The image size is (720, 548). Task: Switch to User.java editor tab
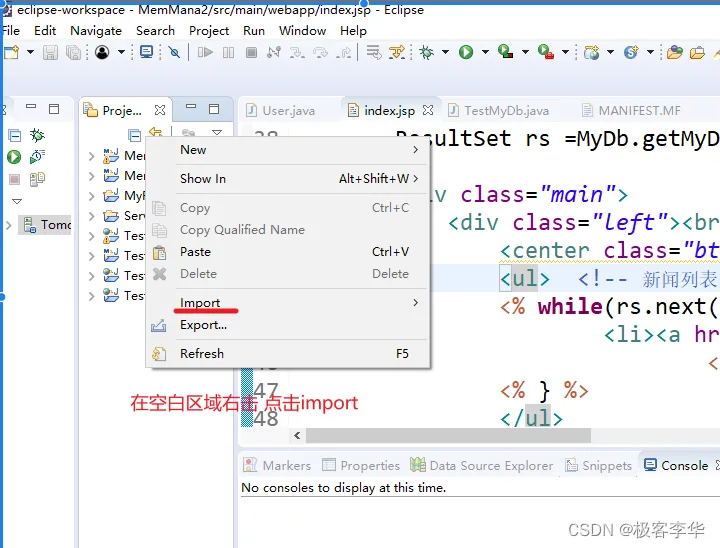[x=281, y=111]
